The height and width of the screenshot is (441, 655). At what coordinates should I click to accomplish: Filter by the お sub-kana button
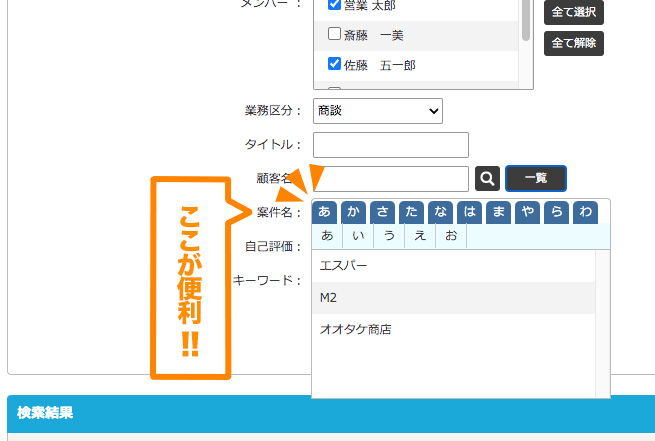[451, 236]
